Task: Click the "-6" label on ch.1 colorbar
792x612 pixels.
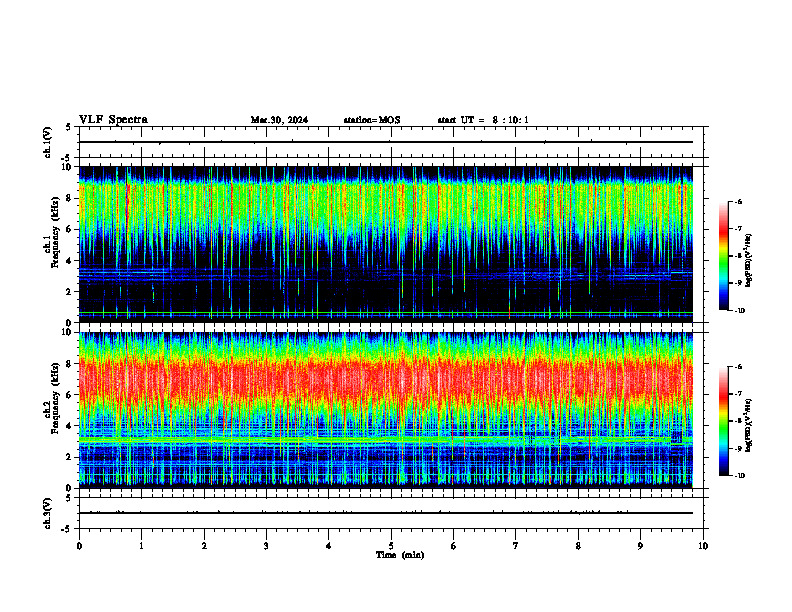Action: pos(739,201)
